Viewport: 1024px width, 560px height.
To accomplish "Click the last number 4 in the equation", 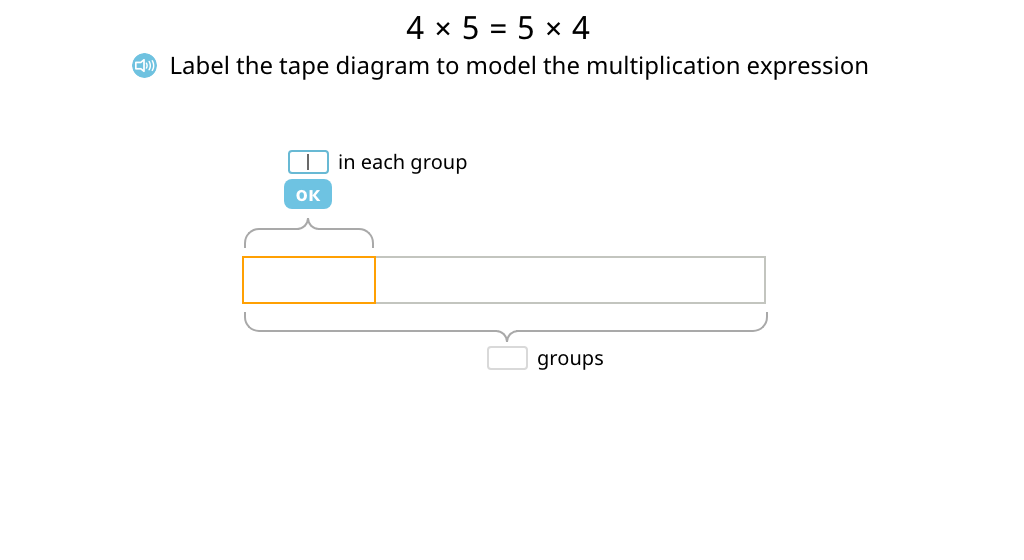I will click(581, 28).
